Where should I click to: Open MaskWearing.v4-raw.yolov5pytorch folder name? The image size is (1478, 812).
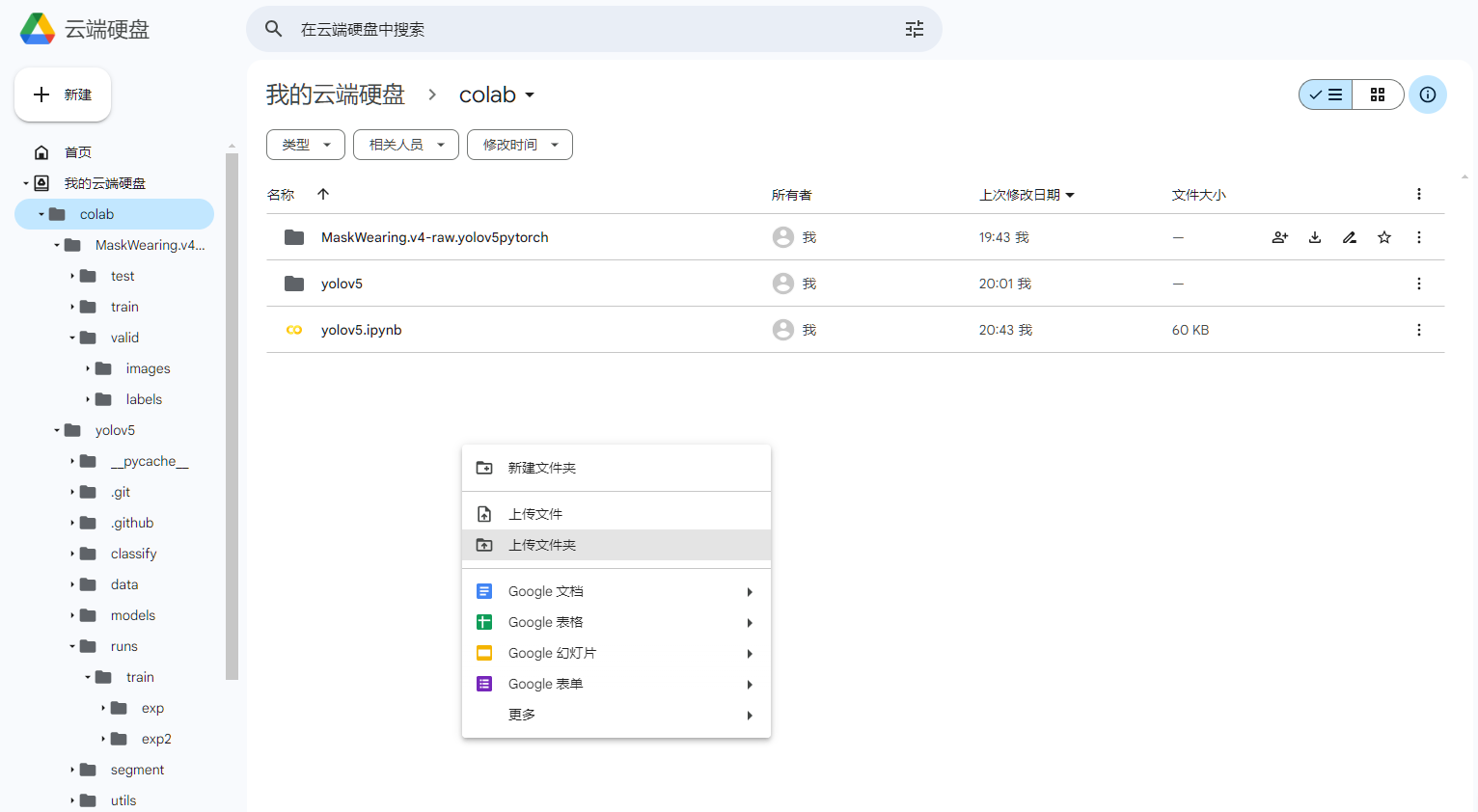pos(435,237)
